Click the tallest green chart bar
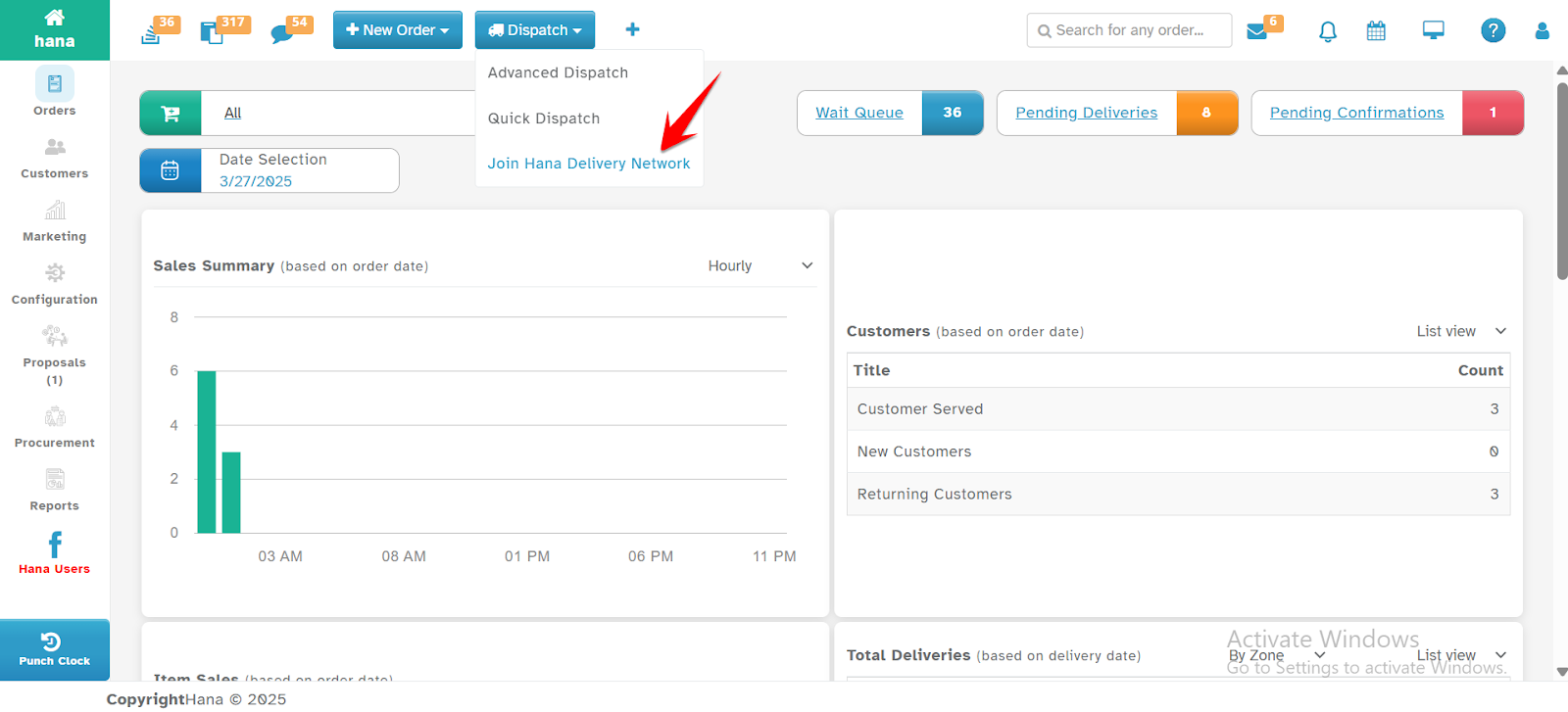The width and height of the screenshot is (1568, 712). 207,451
